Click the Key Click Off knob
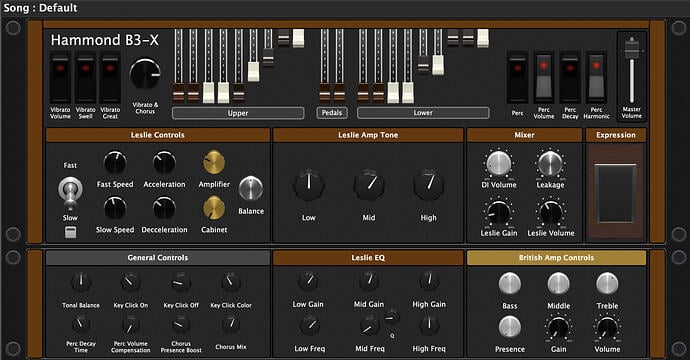This screenshot has height=360, width=690. click(x=181, y=283)
